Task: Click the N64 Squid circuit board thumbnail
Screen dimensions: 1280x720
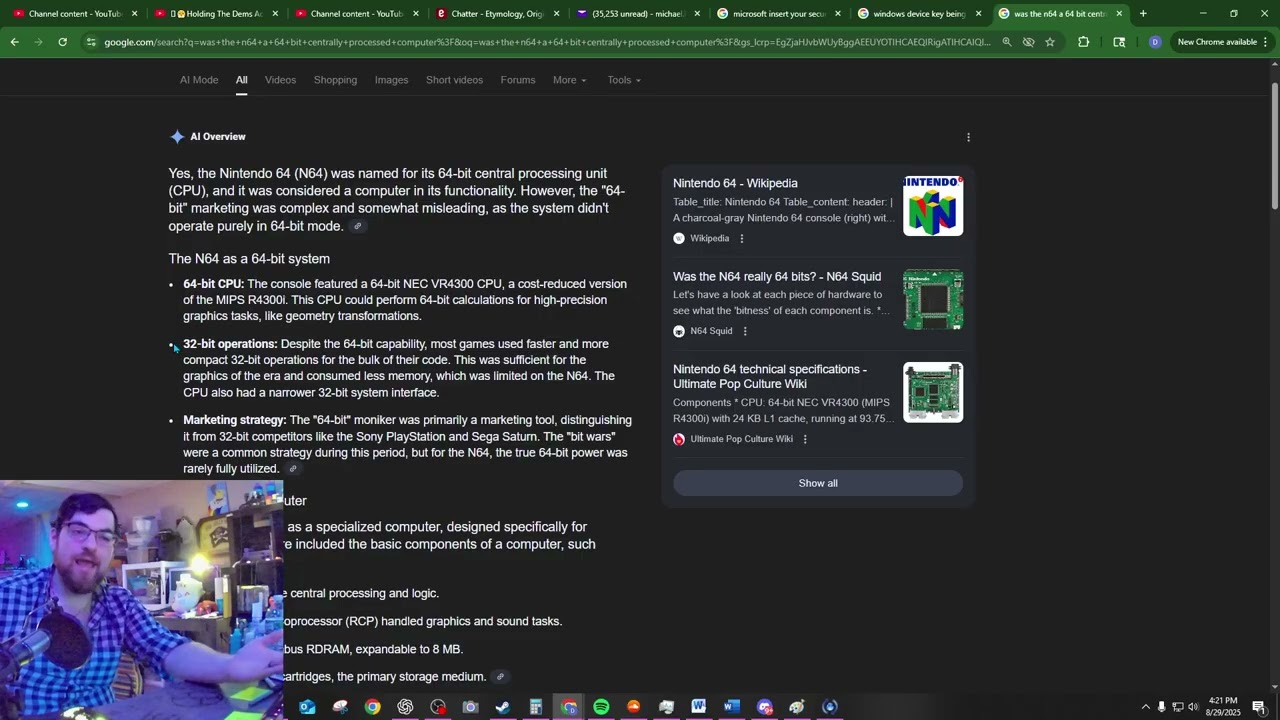Action: point(933,299)
